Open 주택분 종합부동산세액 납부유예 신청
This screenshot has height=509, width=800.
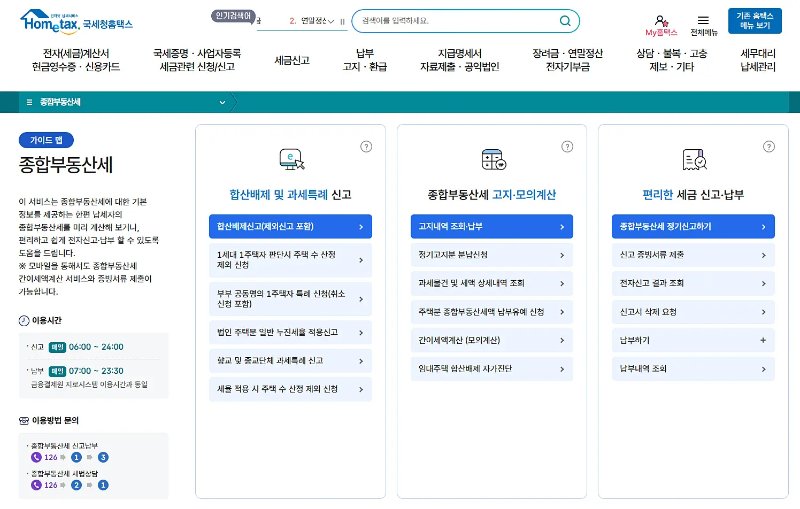pyautogui.click(x=491, y=312)
